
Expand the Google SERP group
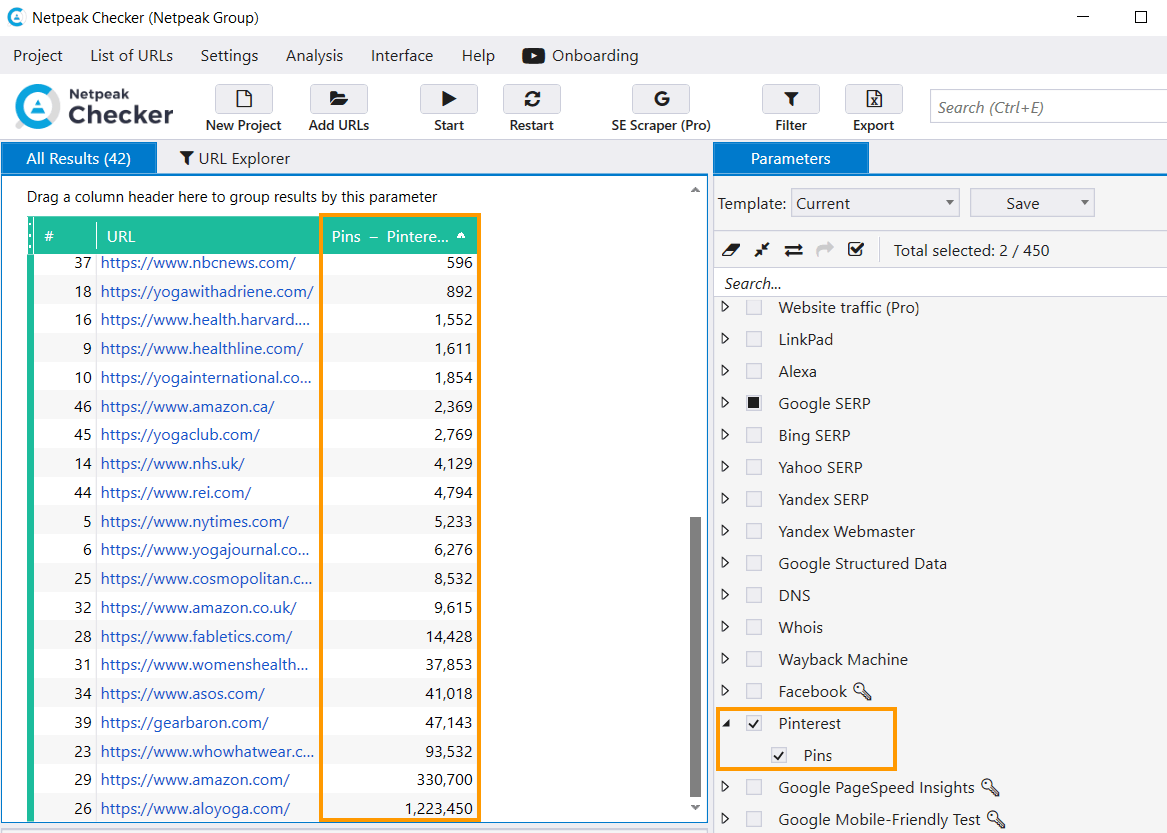(726, 403)
